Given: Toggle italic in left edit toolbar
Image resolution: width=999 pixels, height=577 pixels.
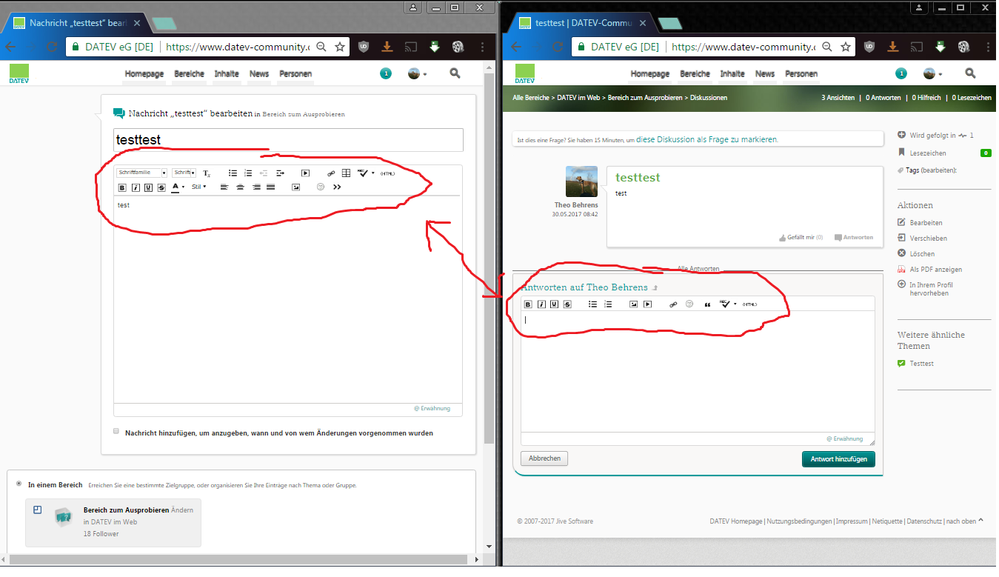Looking at the screenshot, I should pyautogui.click(x=135, y=187).
